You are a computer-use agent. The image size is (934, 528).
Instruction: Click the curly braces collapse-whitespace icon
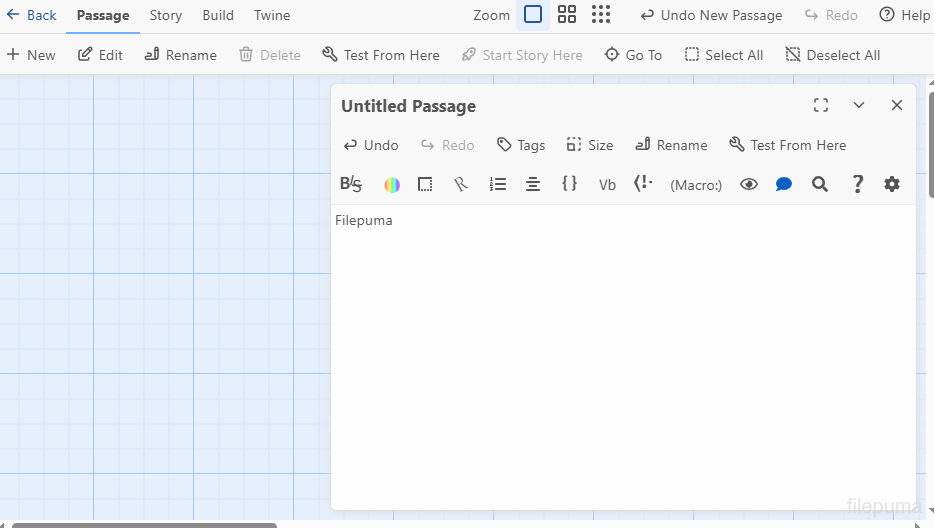point(569,184)
